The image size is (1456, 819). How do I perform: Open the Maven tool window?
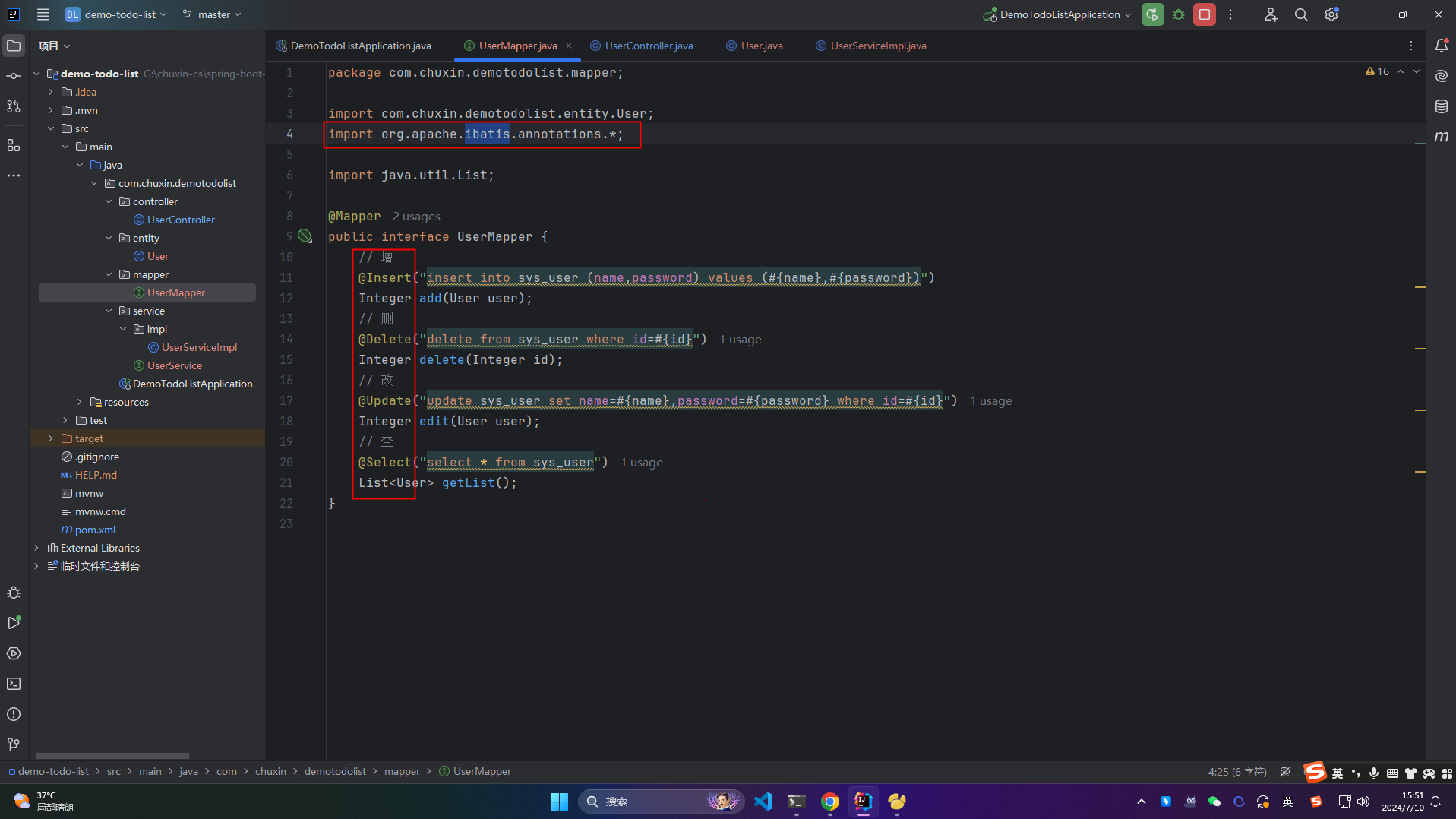click(1442, 137)
